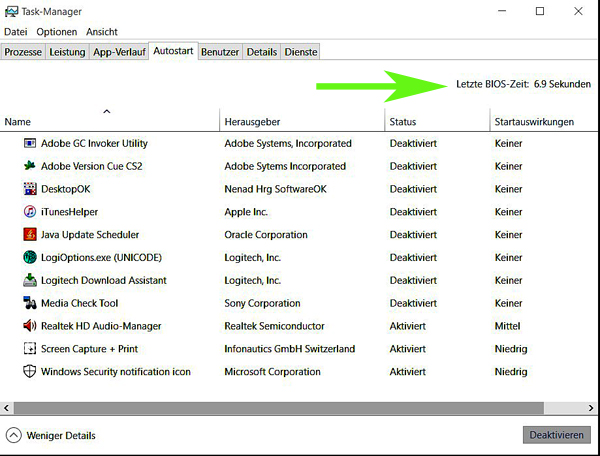
Task: Select the Logitech Download Assistant entry
Action: tap(104, 280)
